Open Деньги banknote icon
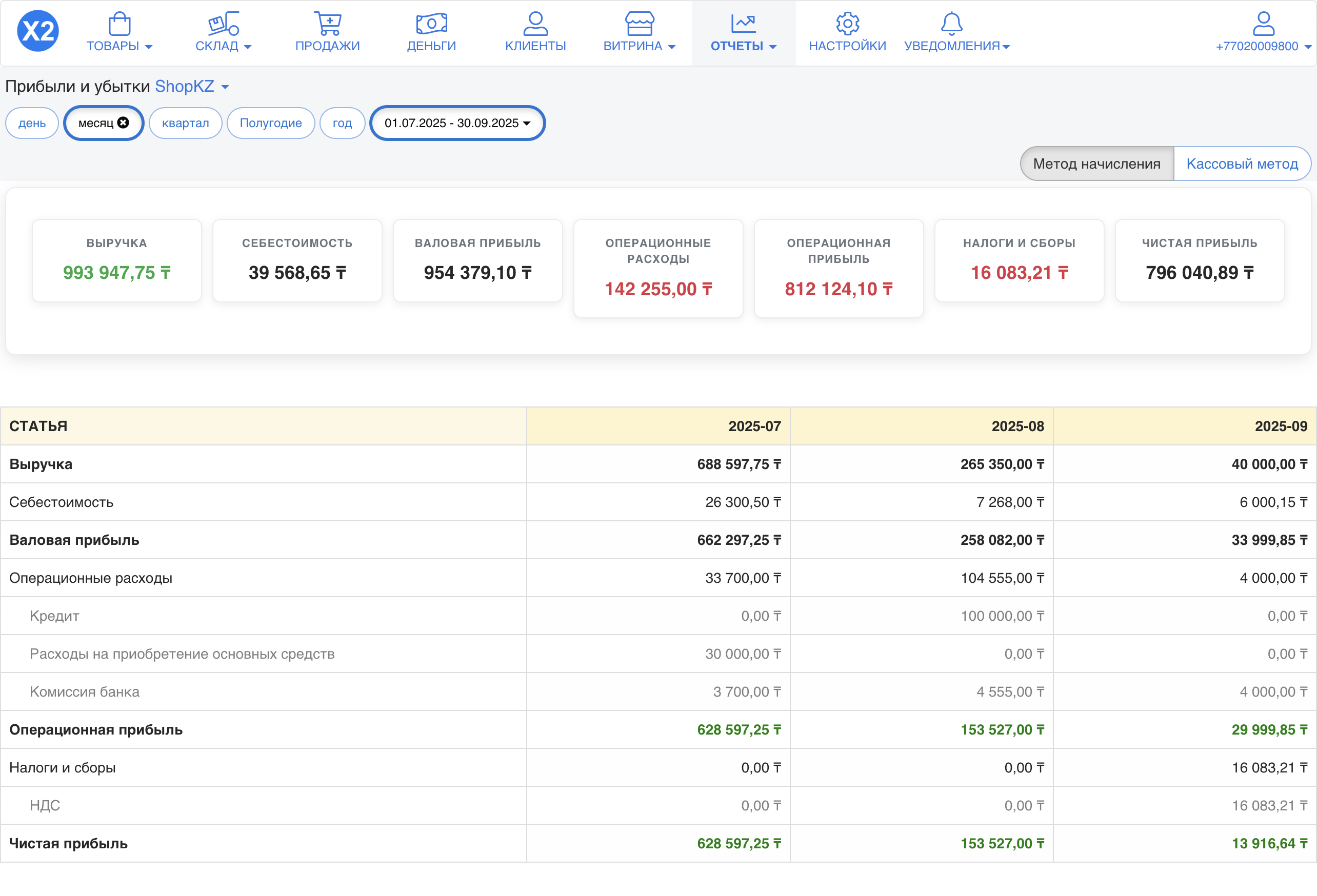 (431, 24)
